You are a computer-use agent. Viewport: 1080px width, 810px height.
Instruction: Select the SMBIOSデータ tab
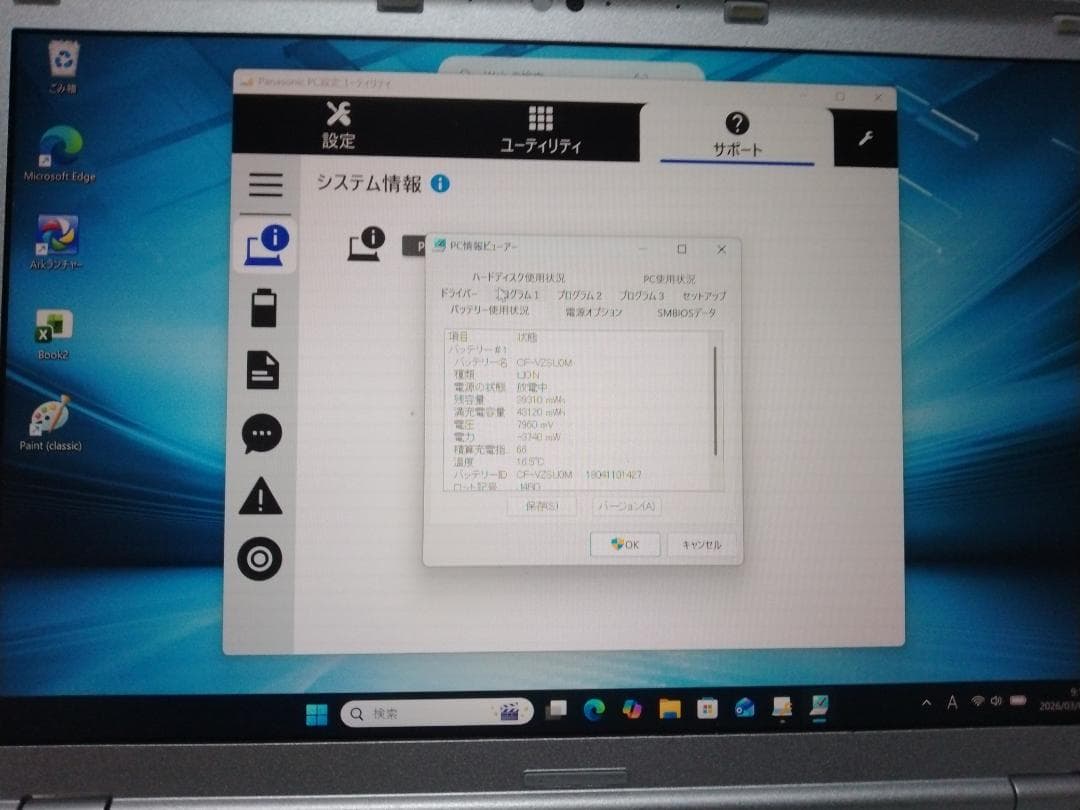[686, 313]
